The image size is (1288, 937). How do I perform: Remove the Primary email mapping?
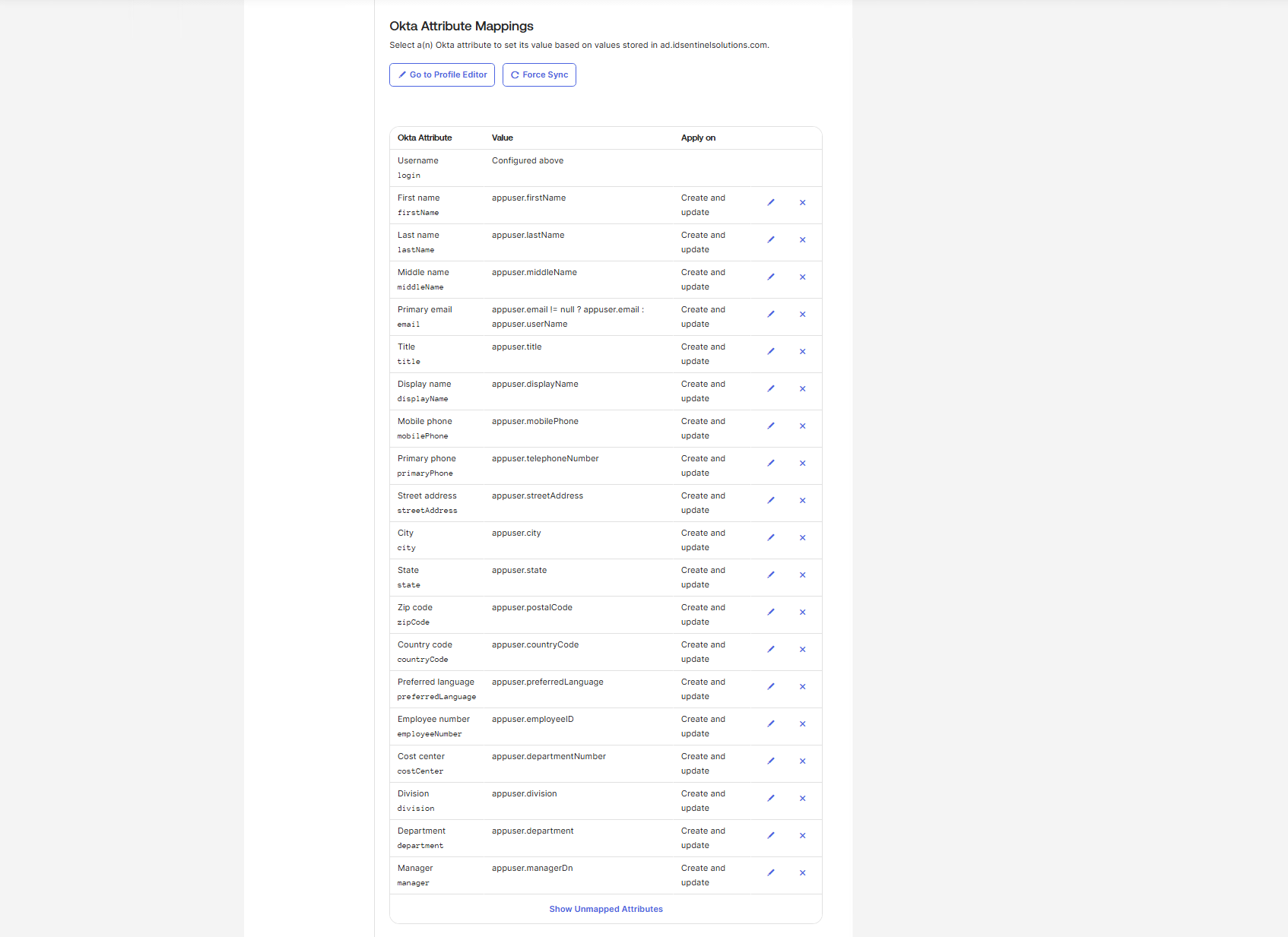pos(802,314)
